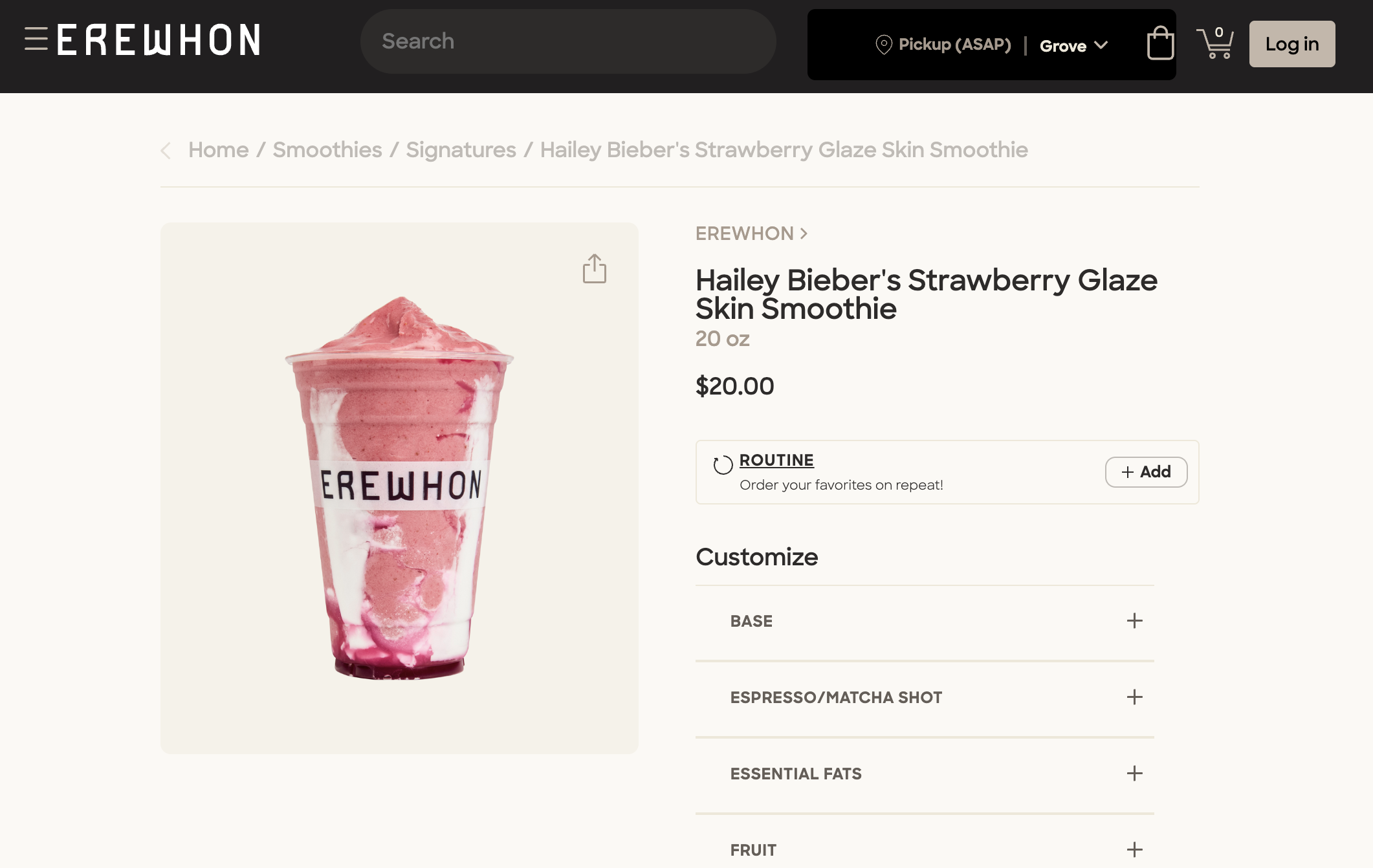
Task: Expand the BASE customization section
Action: pyautogui.click(x=1134, y=621)
